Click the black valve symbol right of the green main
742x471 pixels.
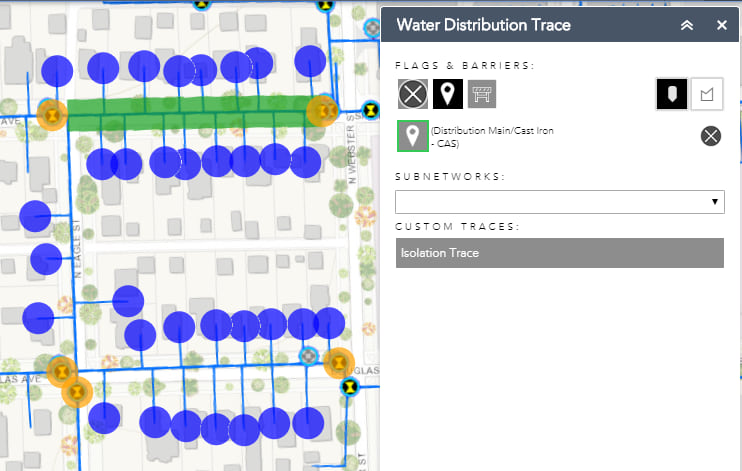[x=371, y=109]
